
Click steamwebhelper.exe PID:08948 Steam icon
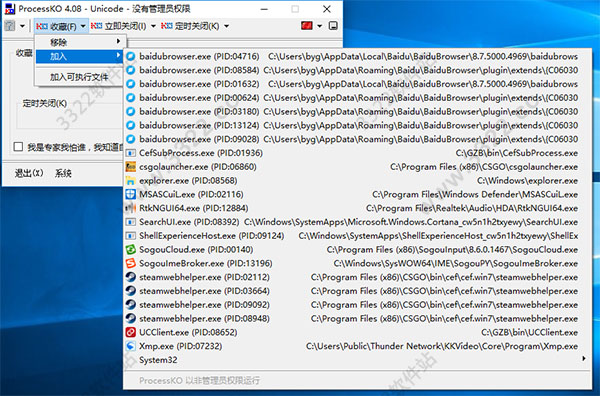[x=131, y=318]
